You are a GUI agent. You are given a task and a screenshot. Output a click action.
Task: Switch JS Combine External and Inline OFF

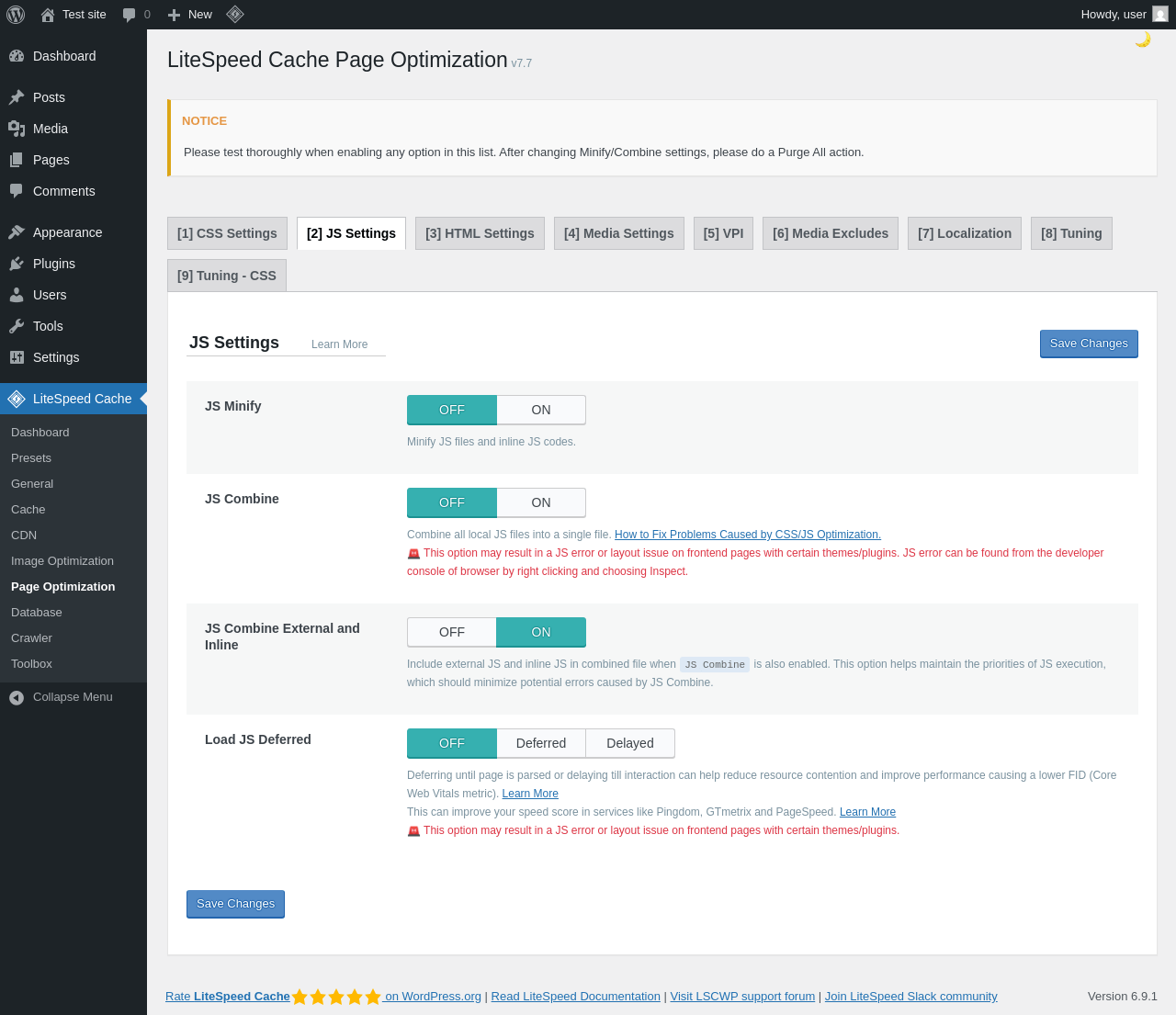452,632
